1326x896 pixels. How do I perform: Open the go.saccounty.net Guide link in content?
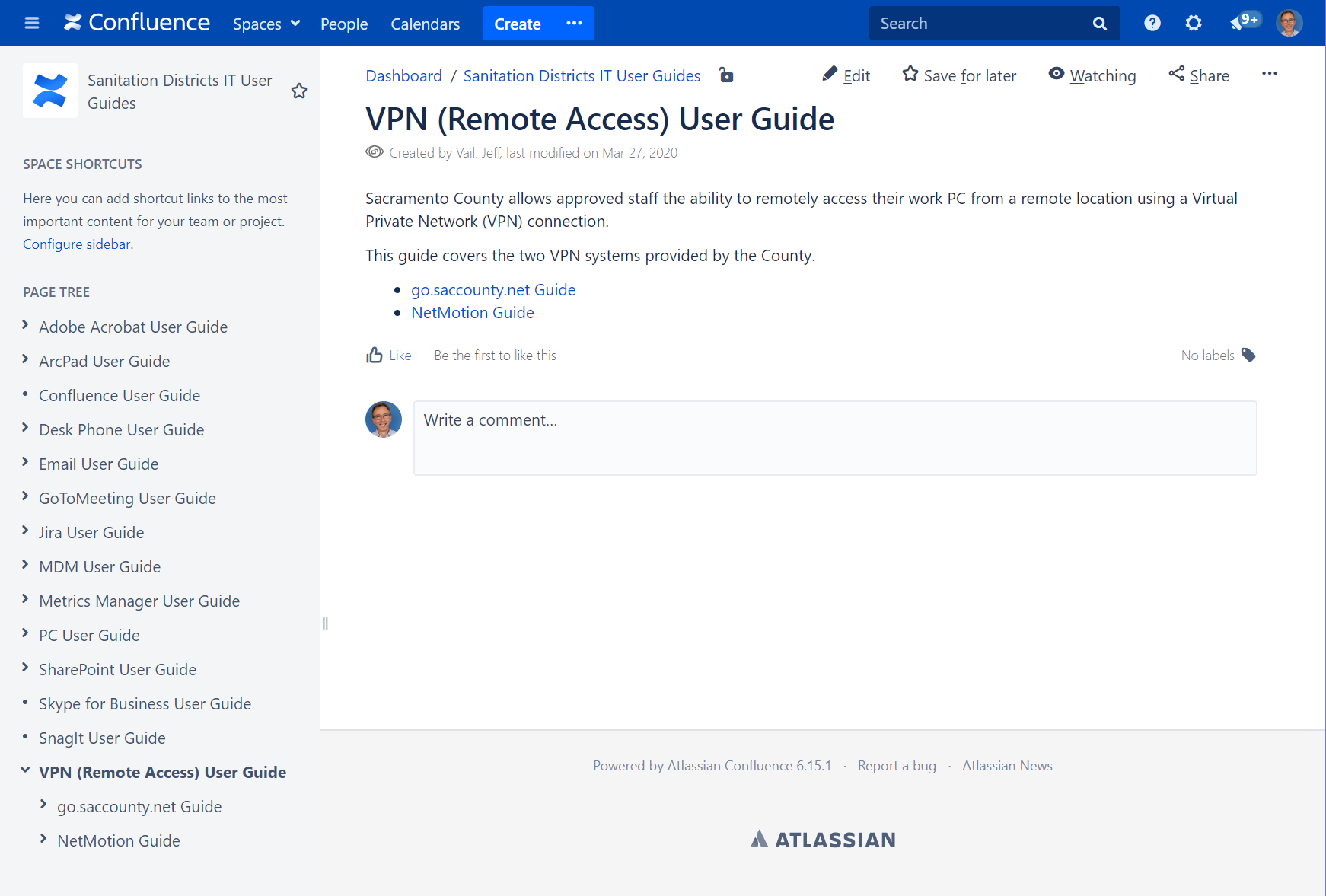tap(493, 290)
